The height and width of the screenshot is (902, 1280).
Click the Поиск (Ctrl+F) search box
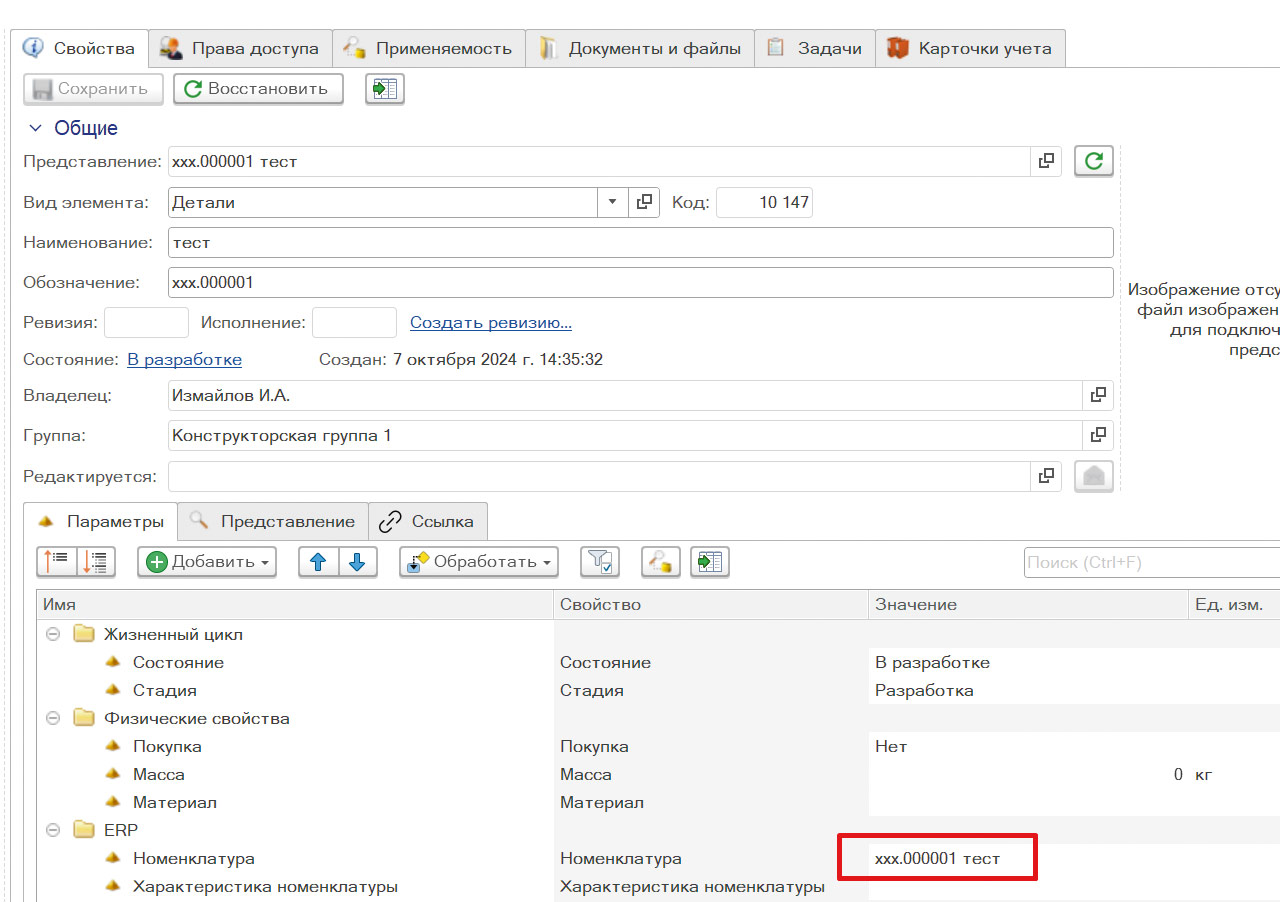[1152, 562]
